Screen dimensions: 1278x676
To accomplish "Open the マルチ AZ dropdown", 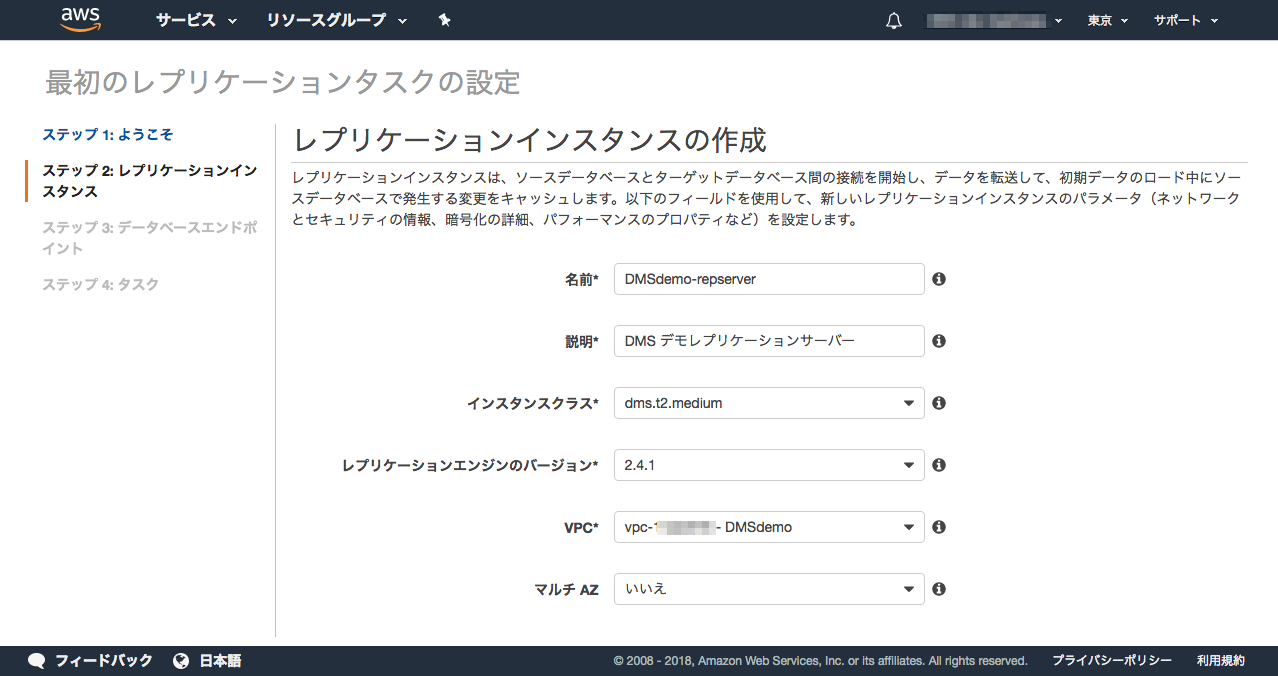I will pyautogui.click(x=768, y=589).
